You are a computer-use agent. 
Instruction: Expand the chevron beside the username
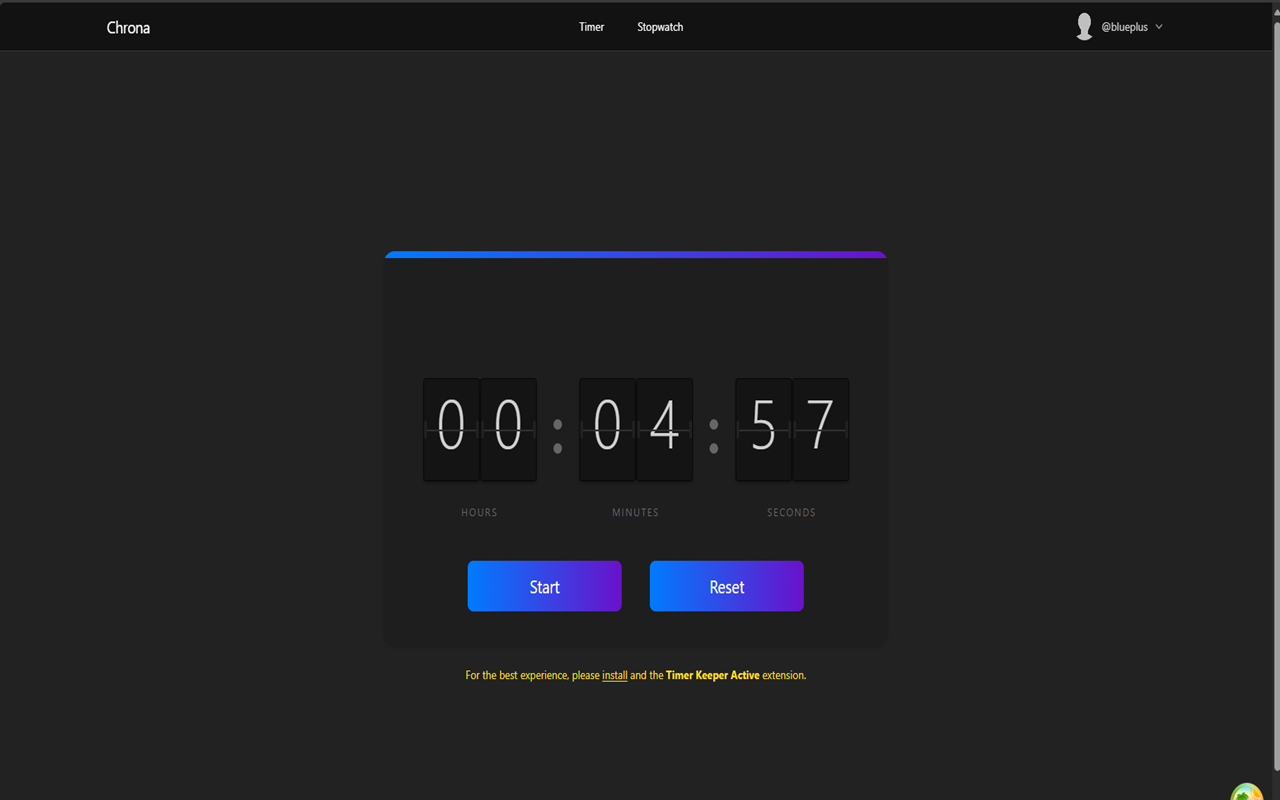tap(1158, 27)
